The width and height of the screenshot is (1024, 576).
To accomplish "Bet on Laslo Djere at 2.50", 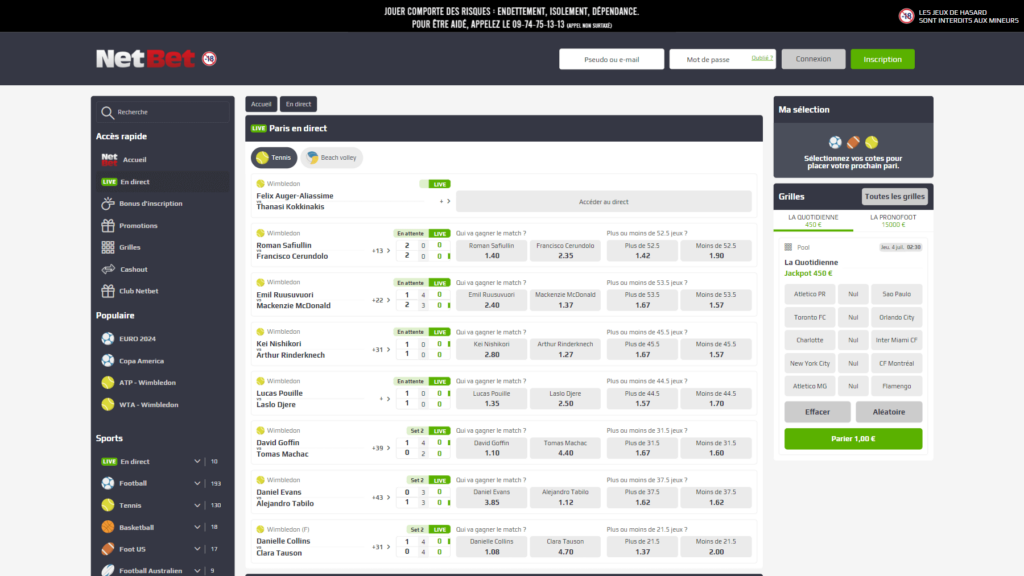I will [565, 398].
